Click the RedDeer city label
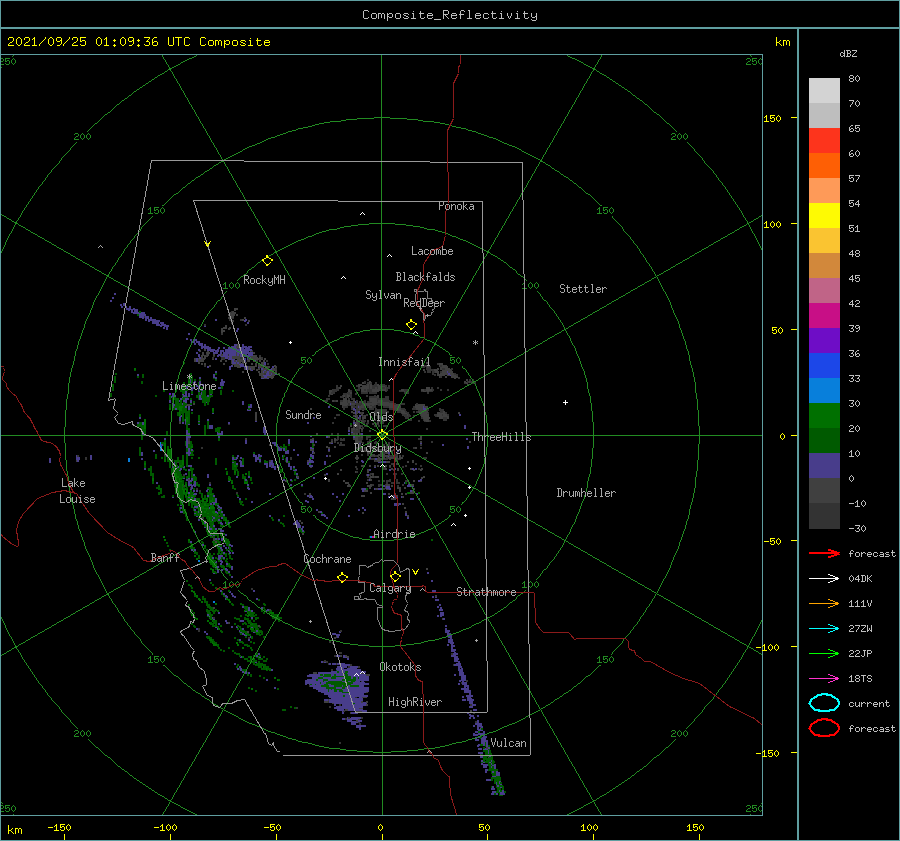 [424, 303]
